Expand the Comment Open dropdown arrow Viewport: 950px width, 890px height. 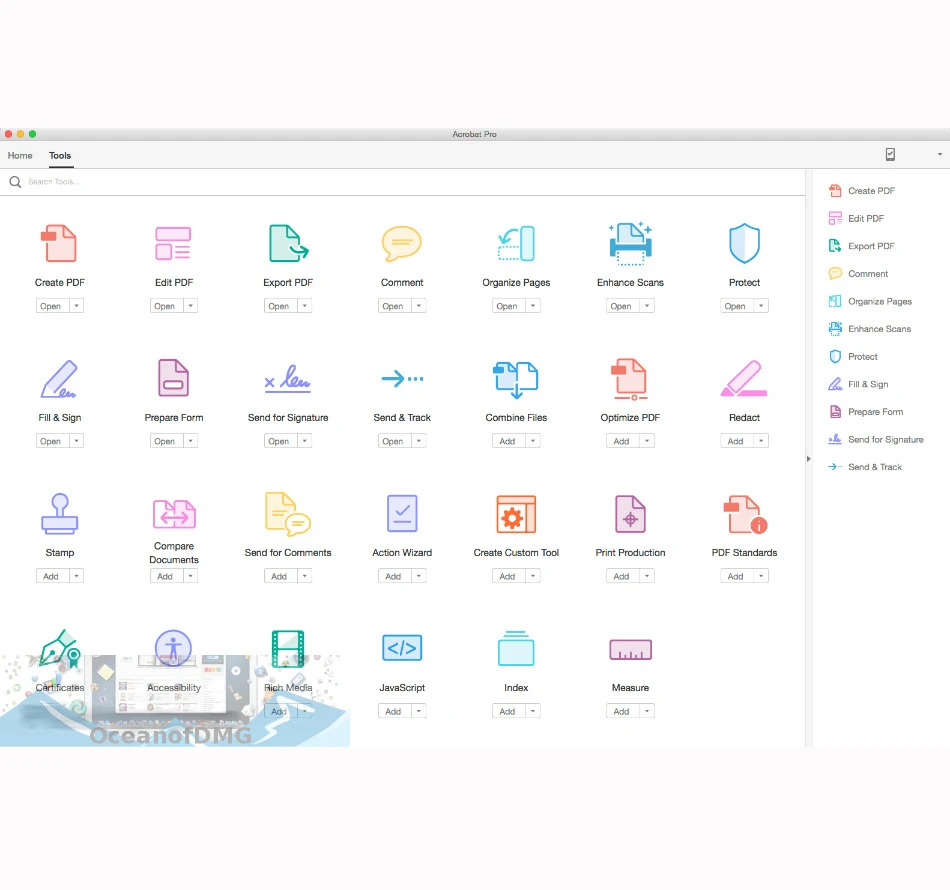419,306
